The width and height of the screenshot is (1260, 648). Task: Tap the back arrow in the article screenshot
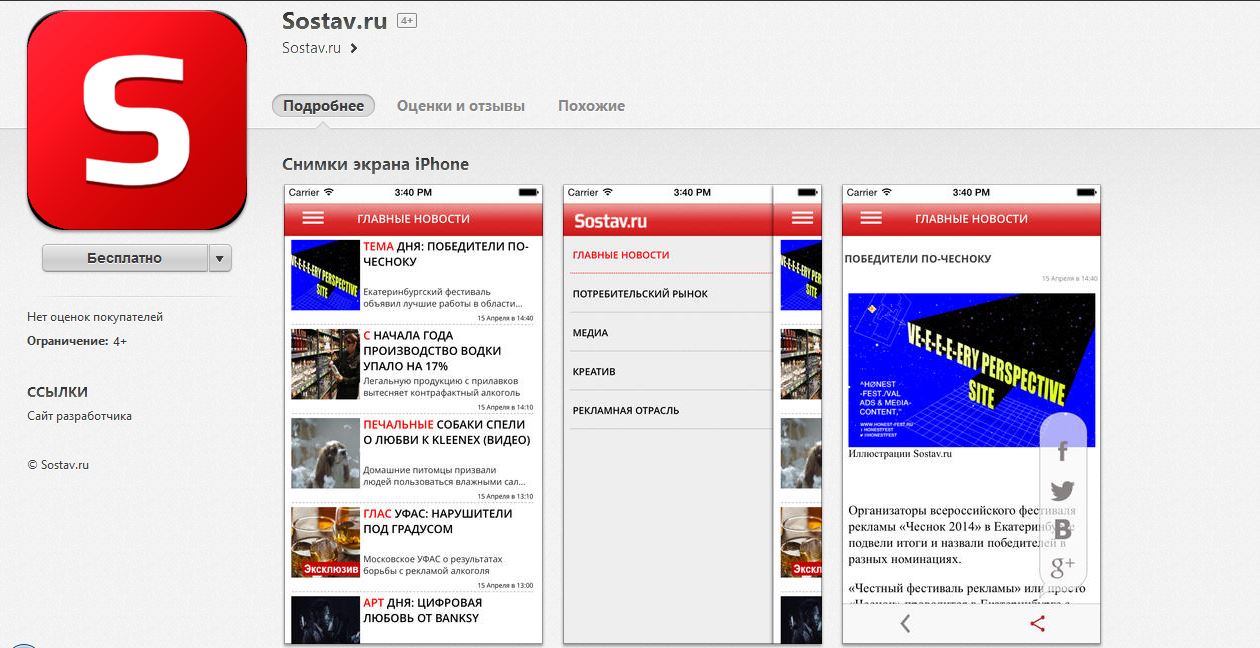pos(905,624)
